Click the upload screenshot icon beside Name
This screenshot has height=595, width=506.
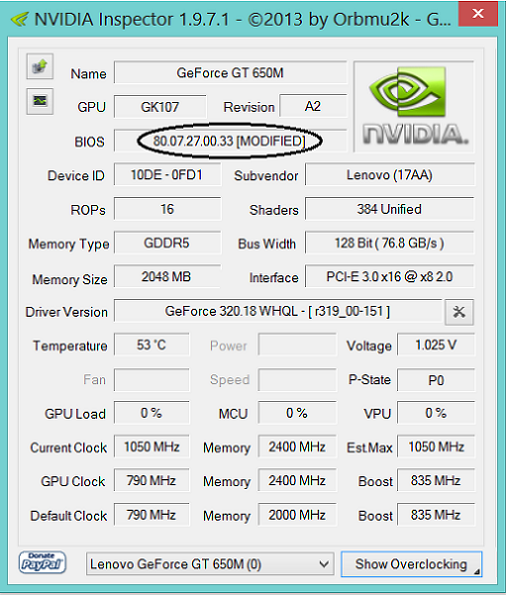[x=40, y=67]
